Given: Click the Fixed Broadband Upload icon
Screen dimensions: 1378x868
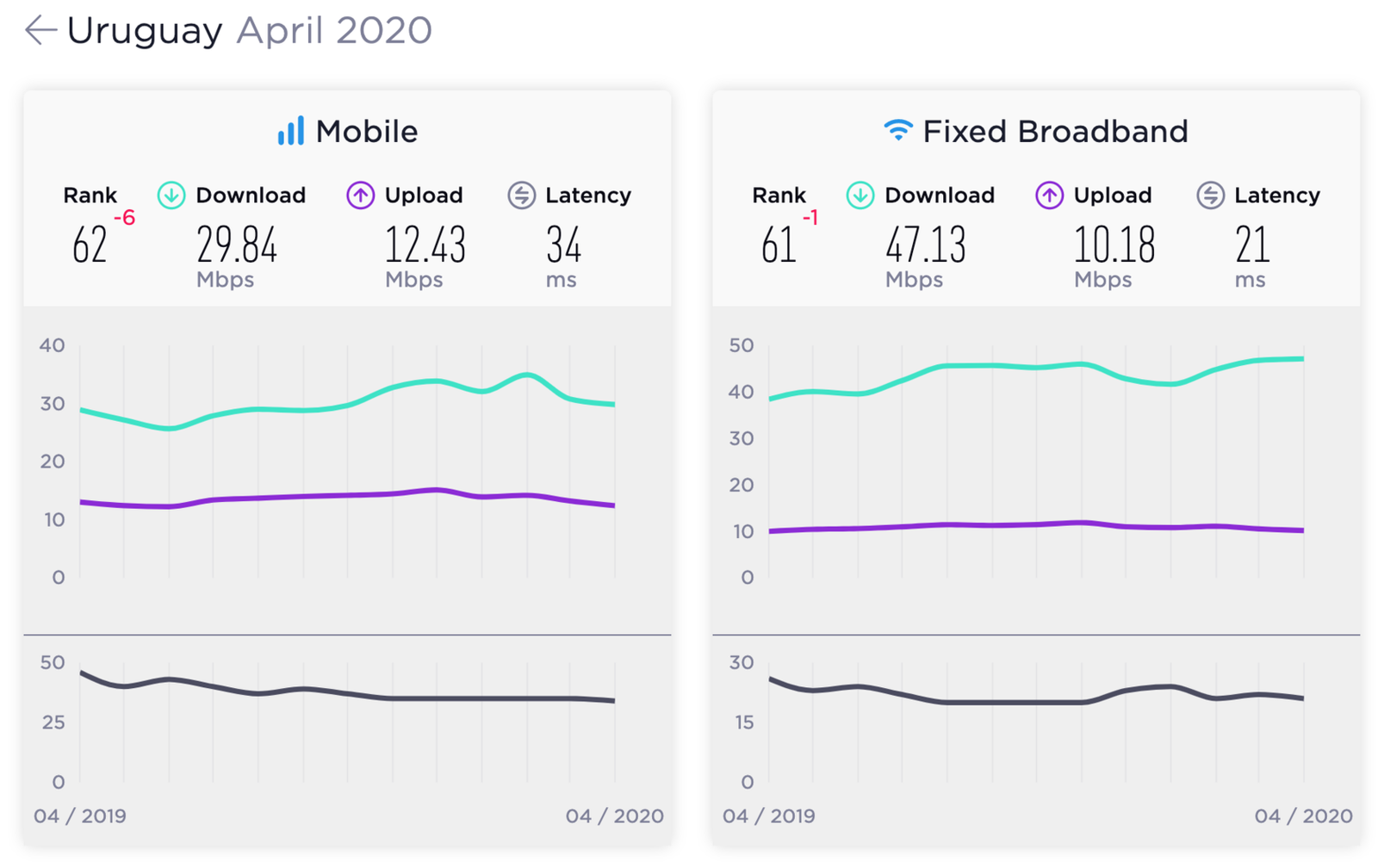Looking at the screenshot, I should [x=1049, y=195].
